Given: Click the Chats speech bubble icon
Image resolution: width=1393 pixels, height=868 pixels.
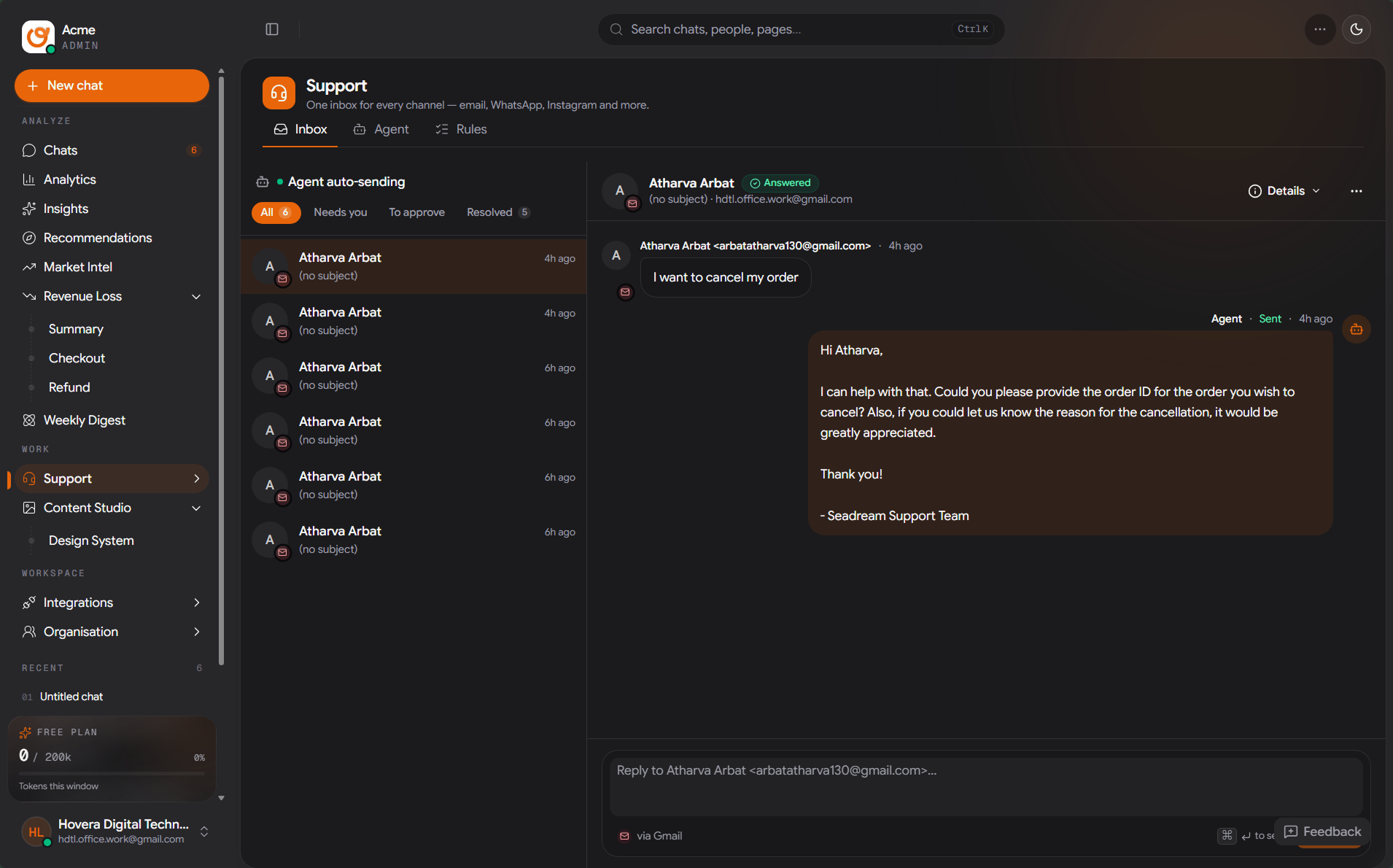Looking at the screenshot, I should point(29,150).
